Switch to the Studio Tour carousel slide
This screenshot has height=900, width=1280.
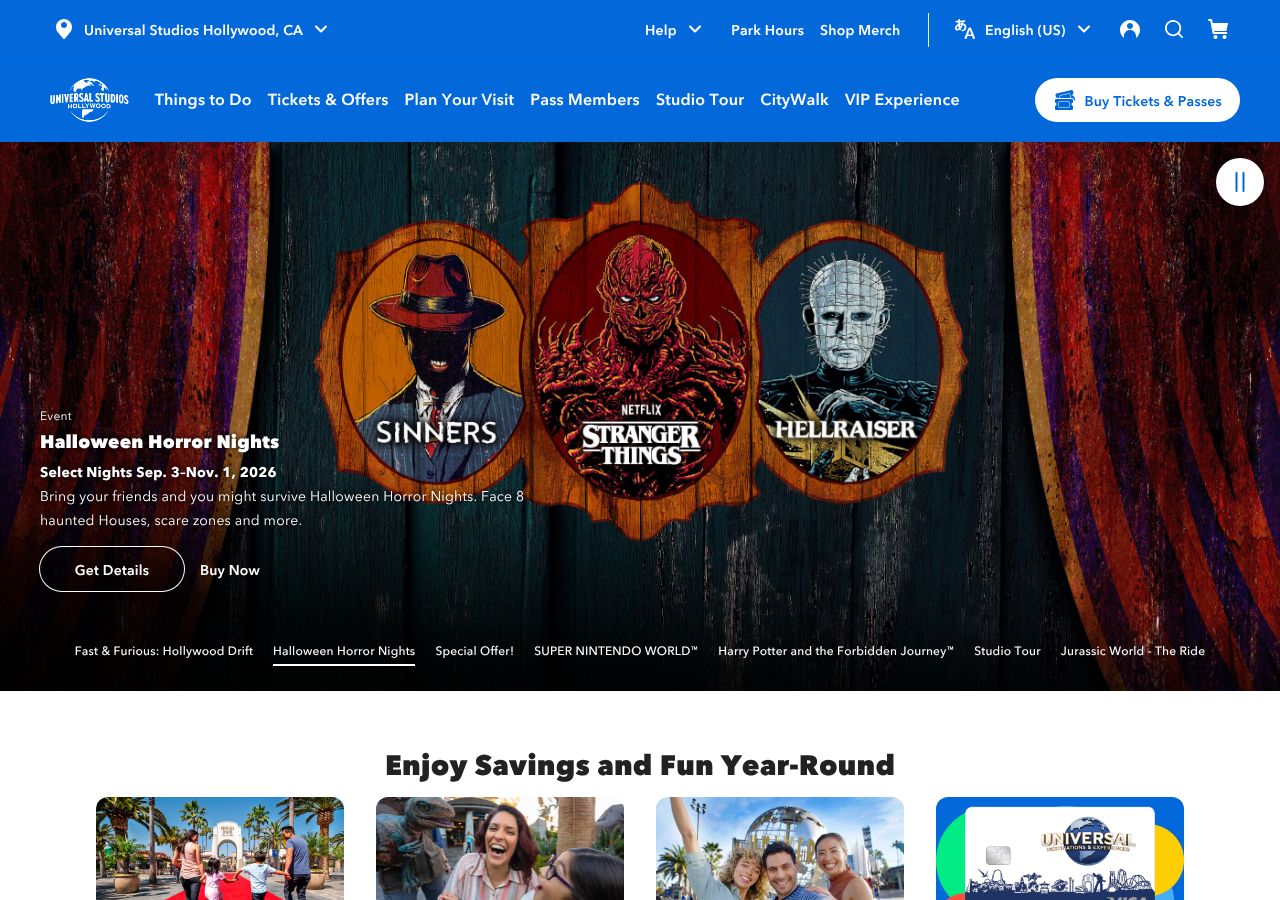(1007, 651)
